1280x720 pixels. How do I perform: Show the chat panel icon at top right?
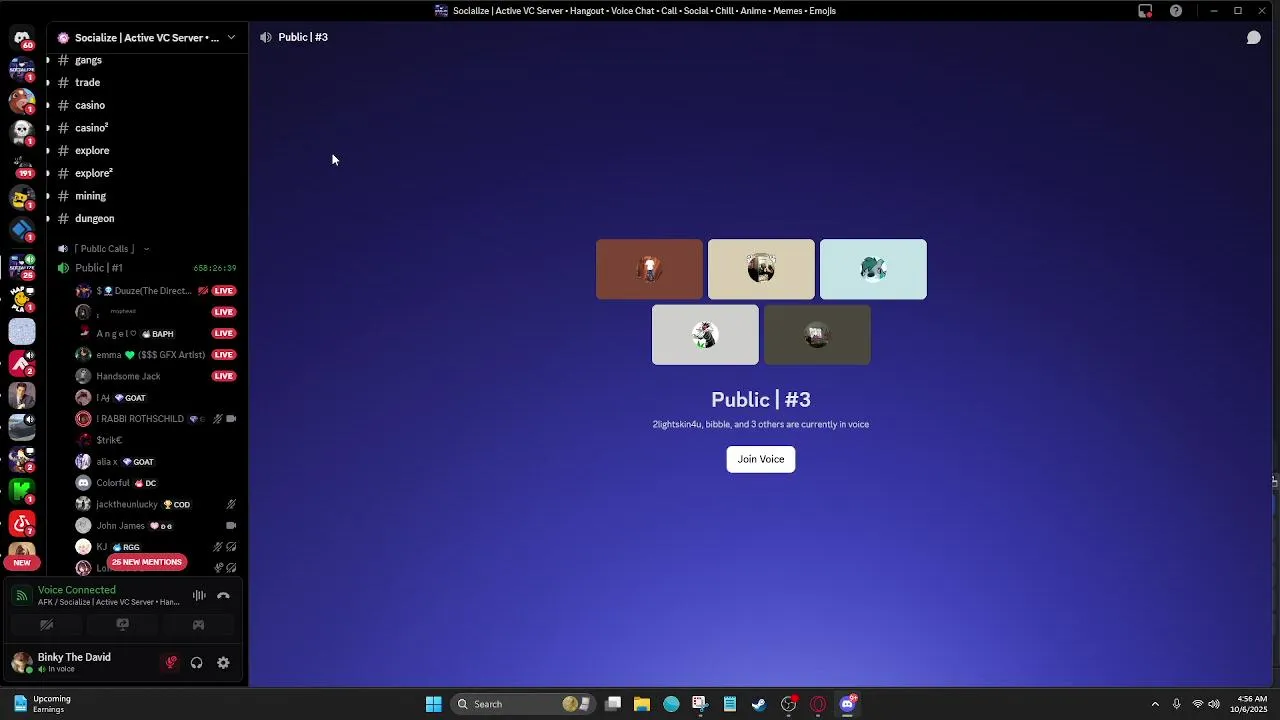[x=1253, y=37]
